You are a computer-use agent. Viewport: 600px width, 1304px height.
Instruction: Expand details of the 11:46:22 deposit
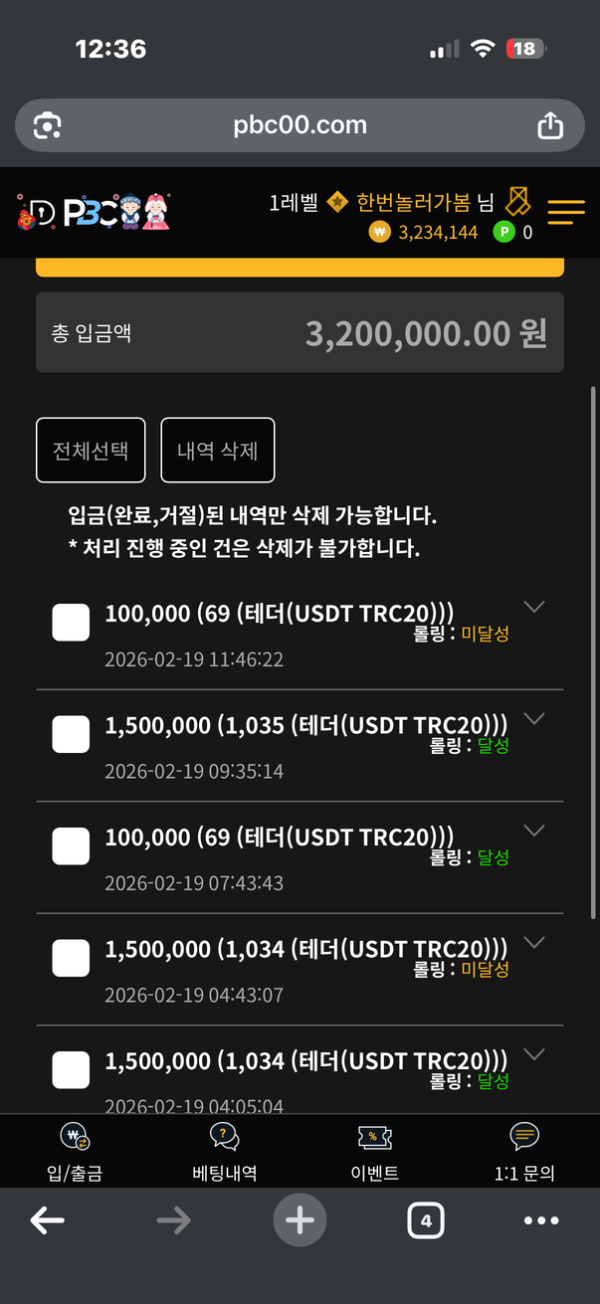(x=535, y=607)
